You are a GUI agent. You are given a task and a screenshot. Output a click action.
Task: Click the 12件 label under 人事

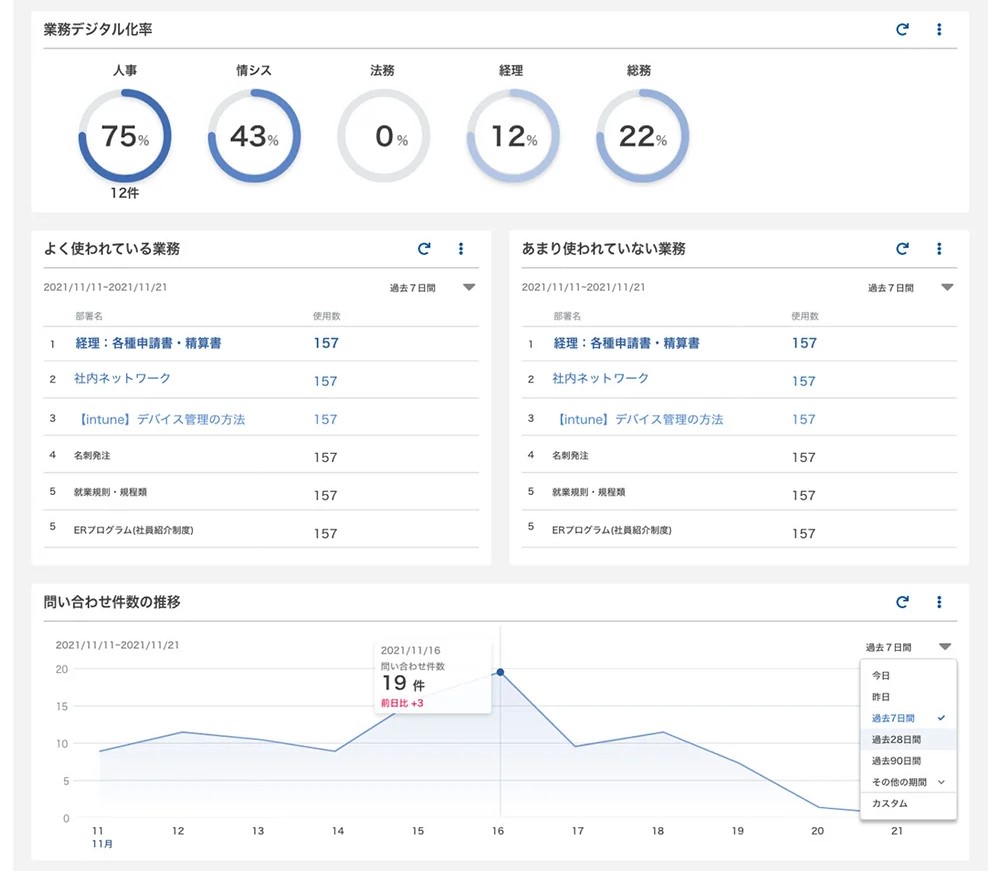pos(124,193)
